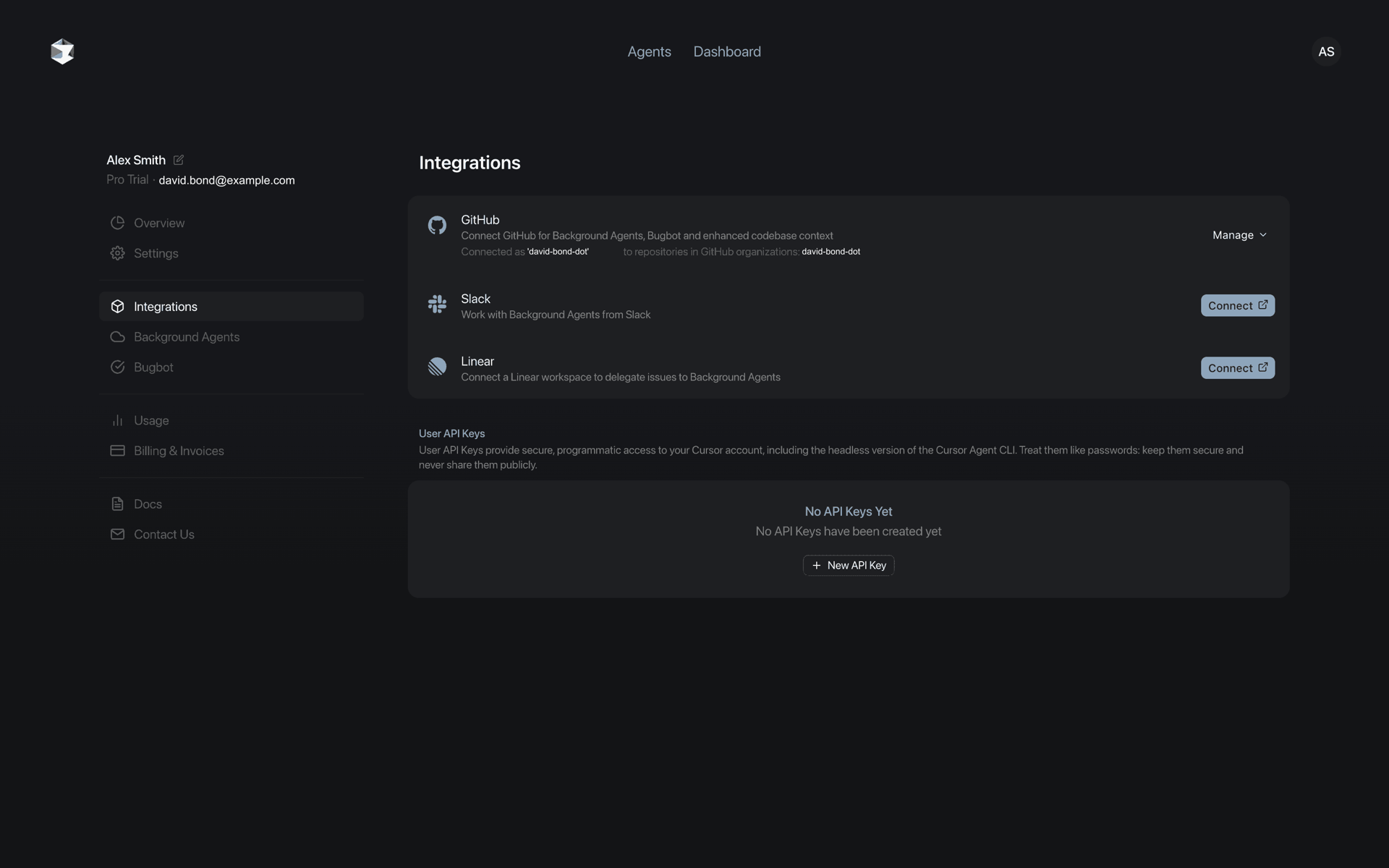Click the GitHub integration title

tap(480, 220)
